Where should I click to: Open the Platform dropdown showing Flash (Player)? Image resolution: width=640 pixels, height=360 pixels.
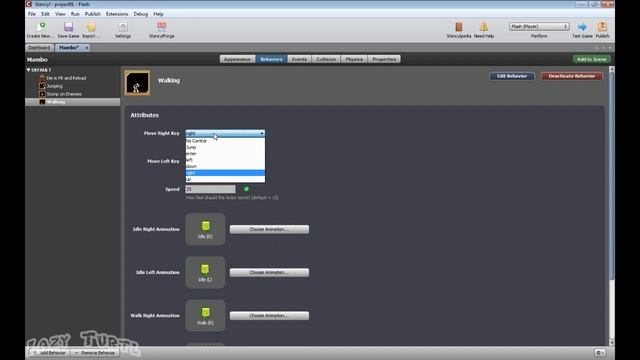click(x=539, y=27)
